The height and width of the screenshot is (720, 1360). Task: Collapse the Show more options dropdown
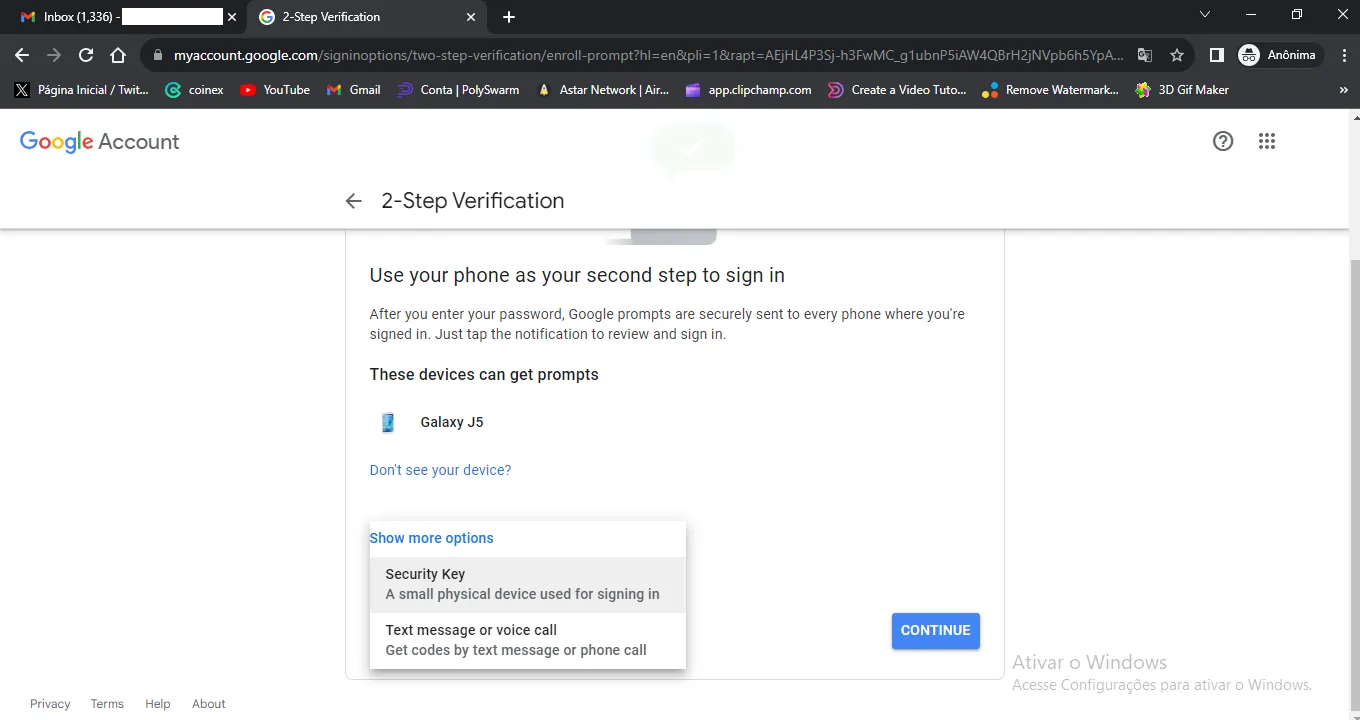(431, 538)
